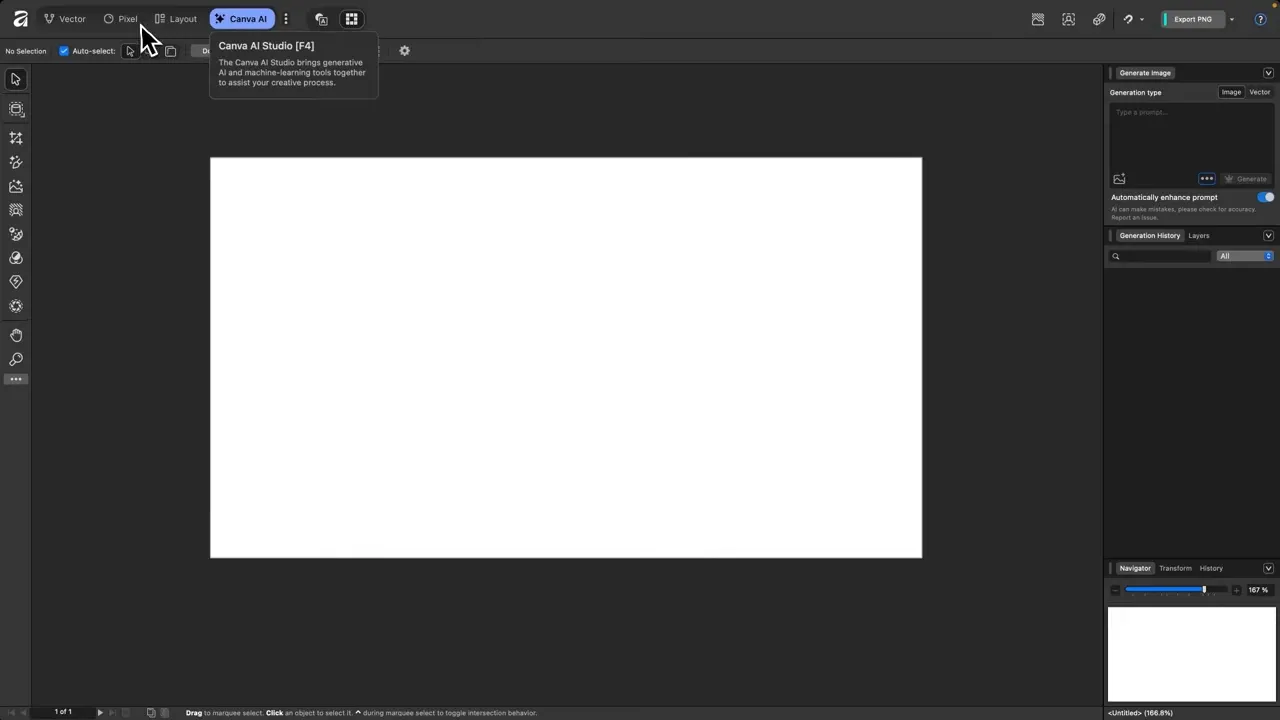The width and height of the screenshot is (1280, 720).
Task: Open more tools via the ellipsis at toolbar bottom
Action: click(x=15, y=379)
